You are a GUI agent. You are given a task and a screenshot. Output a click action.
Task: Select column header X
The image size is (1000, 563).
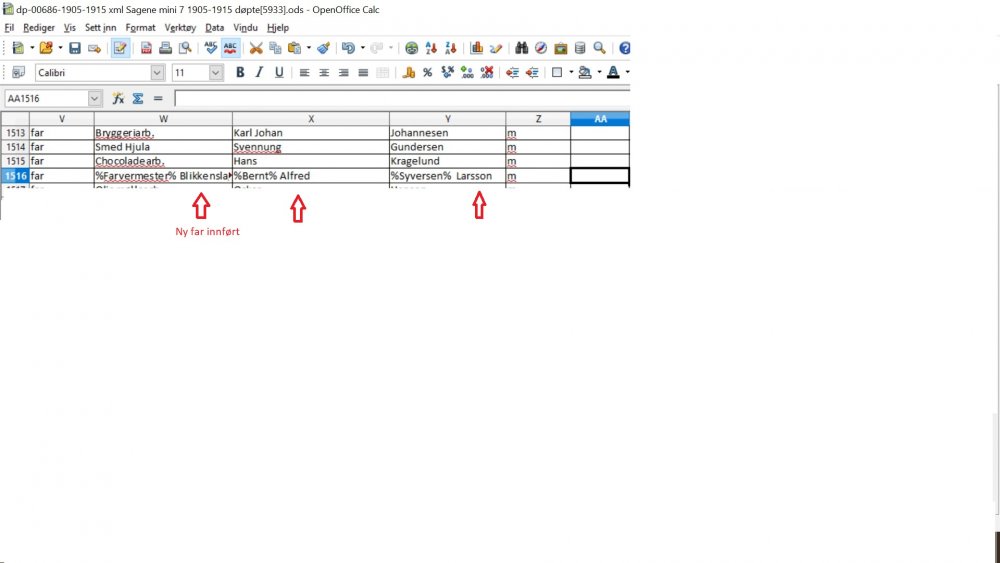tap(311, 119)
